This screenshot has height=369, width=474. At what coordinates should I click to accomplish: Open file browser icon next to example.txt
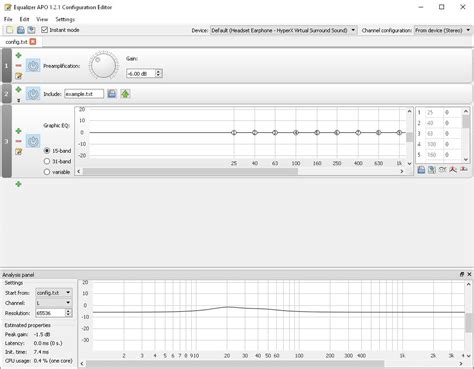112,94
